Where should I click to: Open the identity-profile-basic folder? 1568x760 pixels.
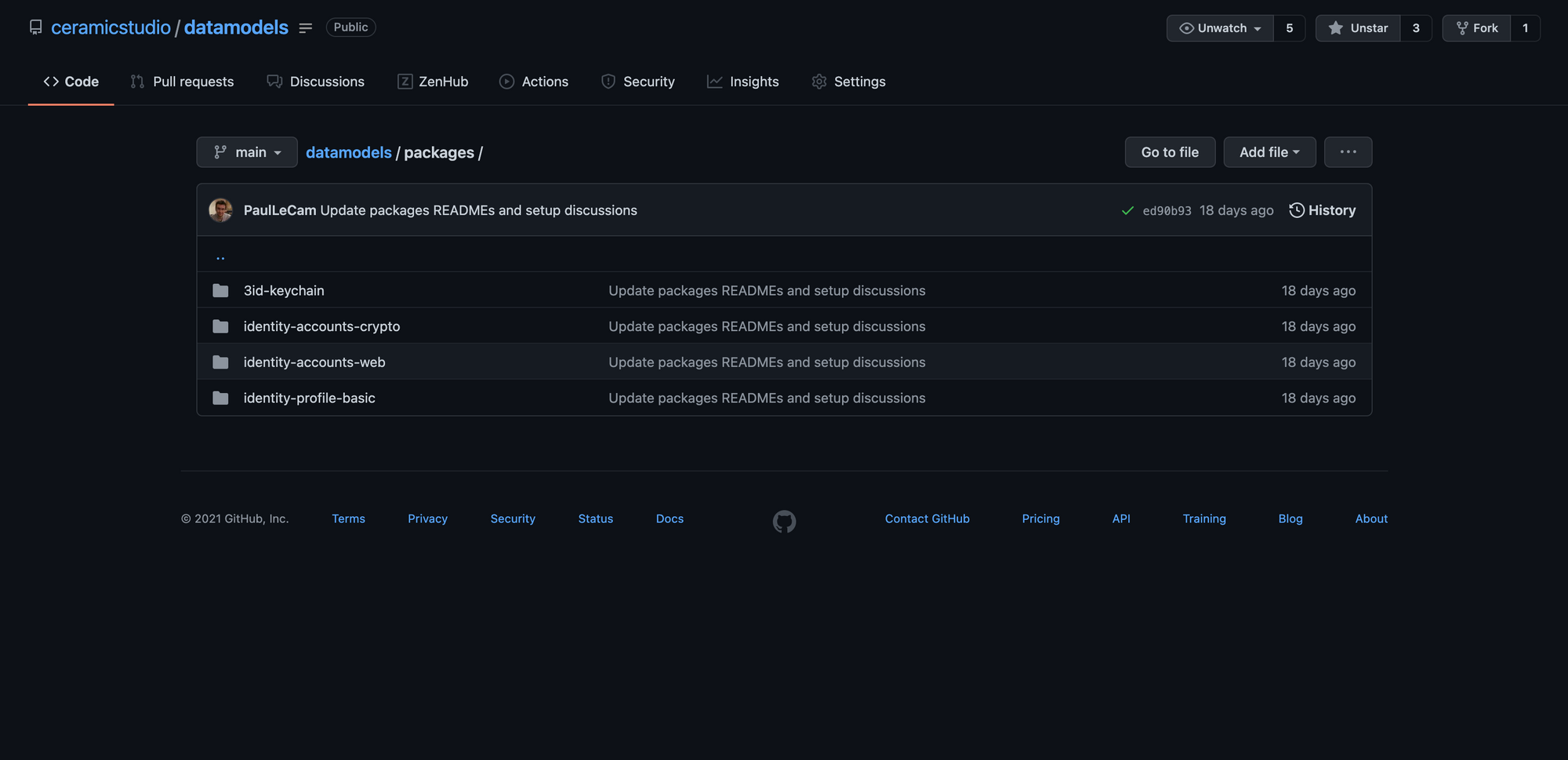tap(309, 398)
